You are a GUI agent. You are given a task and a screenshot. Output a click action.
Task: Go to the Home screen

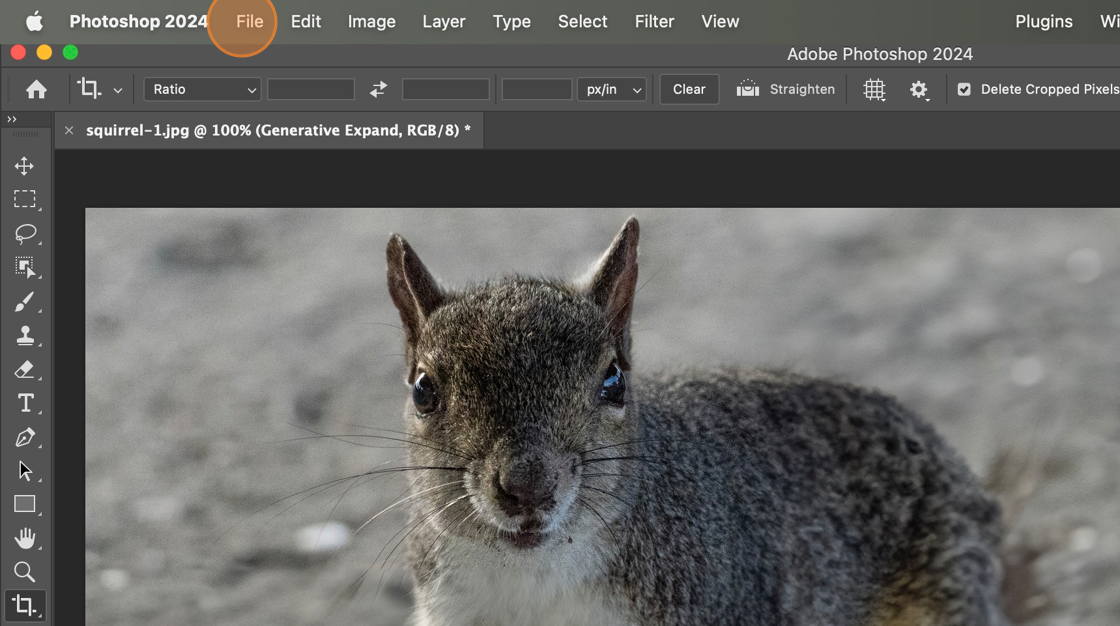click(36, 89)
